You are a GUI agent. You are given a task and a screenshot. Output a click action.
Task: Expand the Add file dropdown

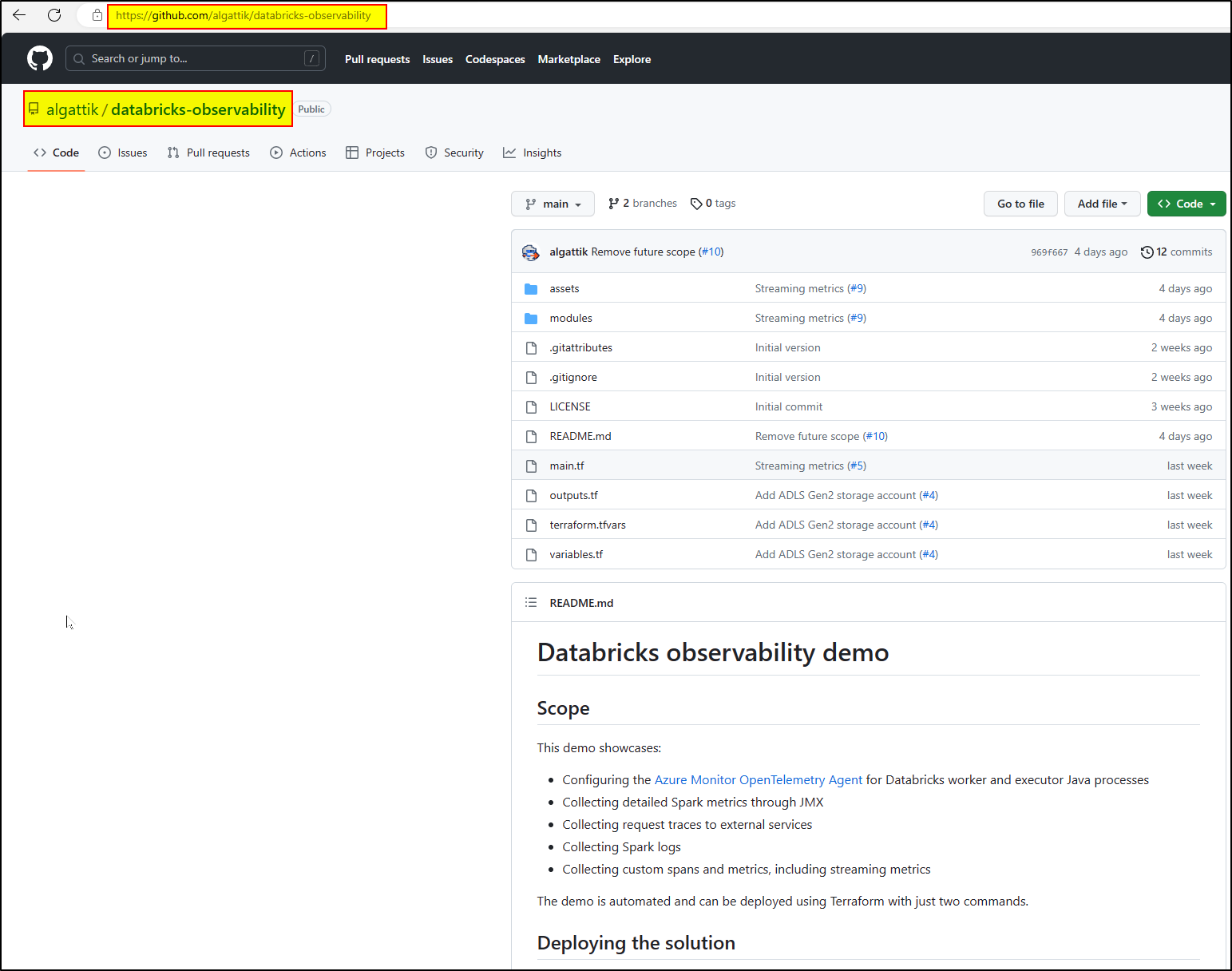1102,204
